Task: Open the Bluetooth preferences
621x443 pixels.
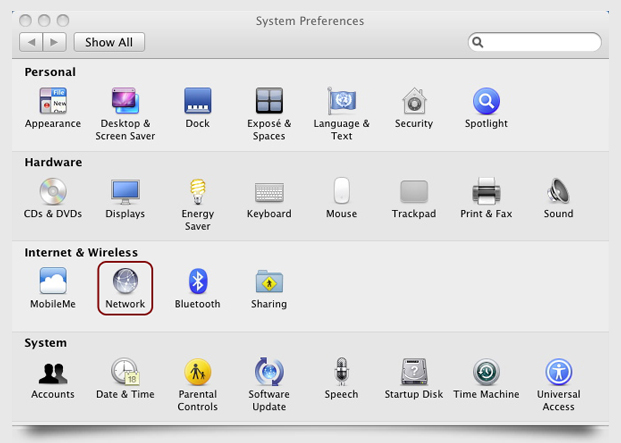Action: pyautogui.click(x=198, y=288)
